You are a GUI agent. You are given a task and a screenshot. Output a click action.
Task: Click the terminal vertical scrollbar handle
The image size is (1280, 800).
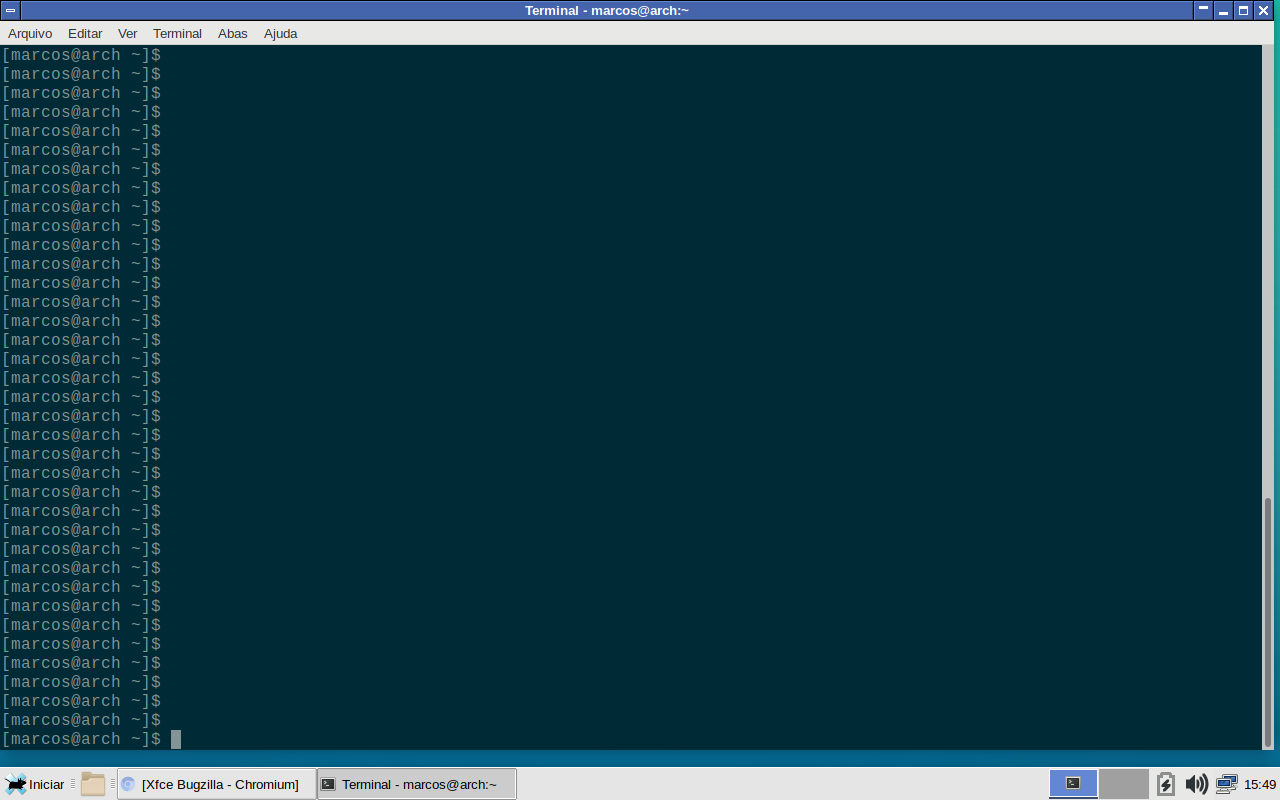[1270, 620]
